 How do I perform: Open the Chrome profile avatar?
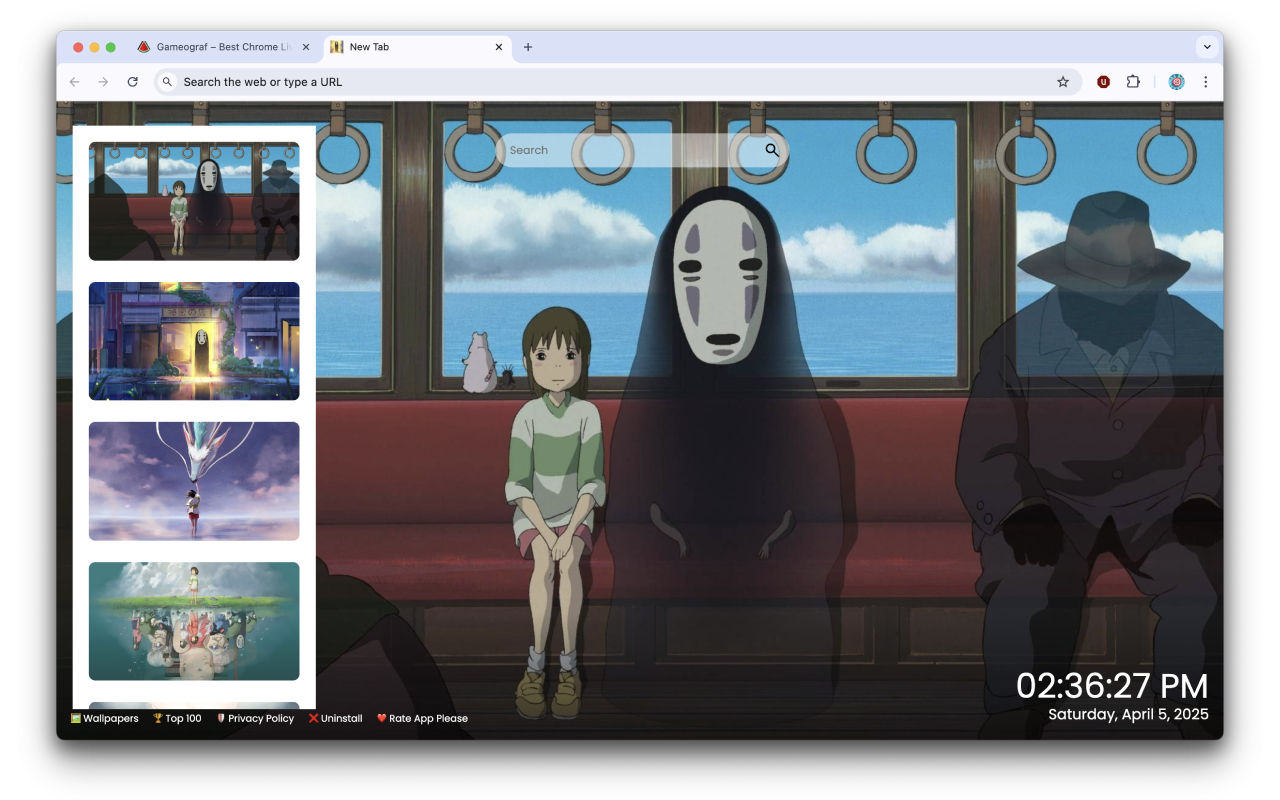tap(1176, 82)
